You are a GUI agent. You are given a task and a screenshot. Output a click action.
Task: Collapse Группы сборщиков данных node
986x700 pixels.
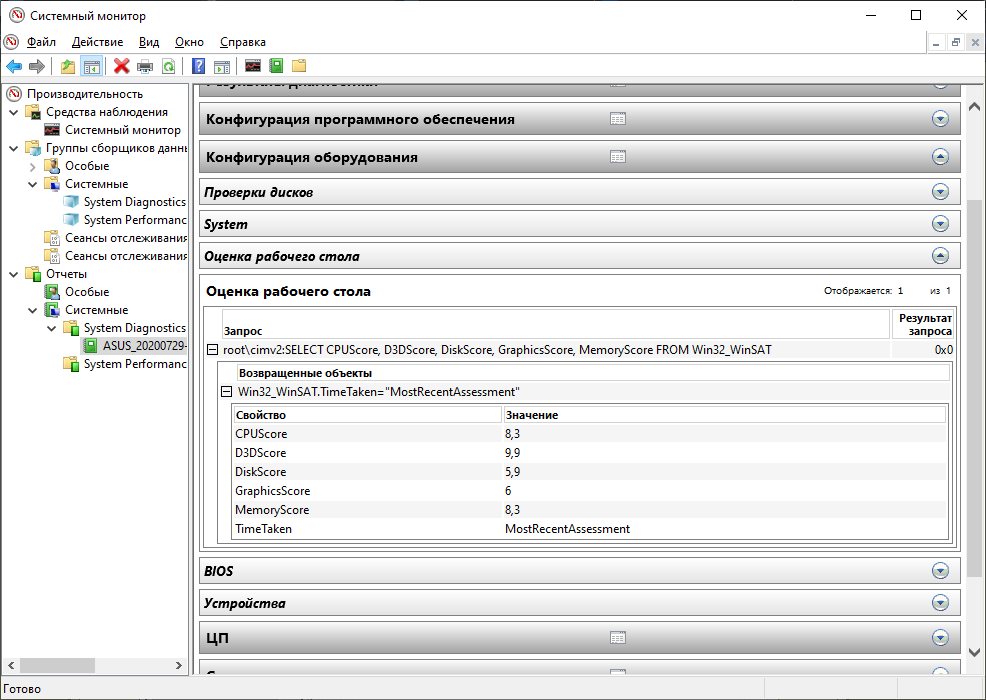point(14,148)
